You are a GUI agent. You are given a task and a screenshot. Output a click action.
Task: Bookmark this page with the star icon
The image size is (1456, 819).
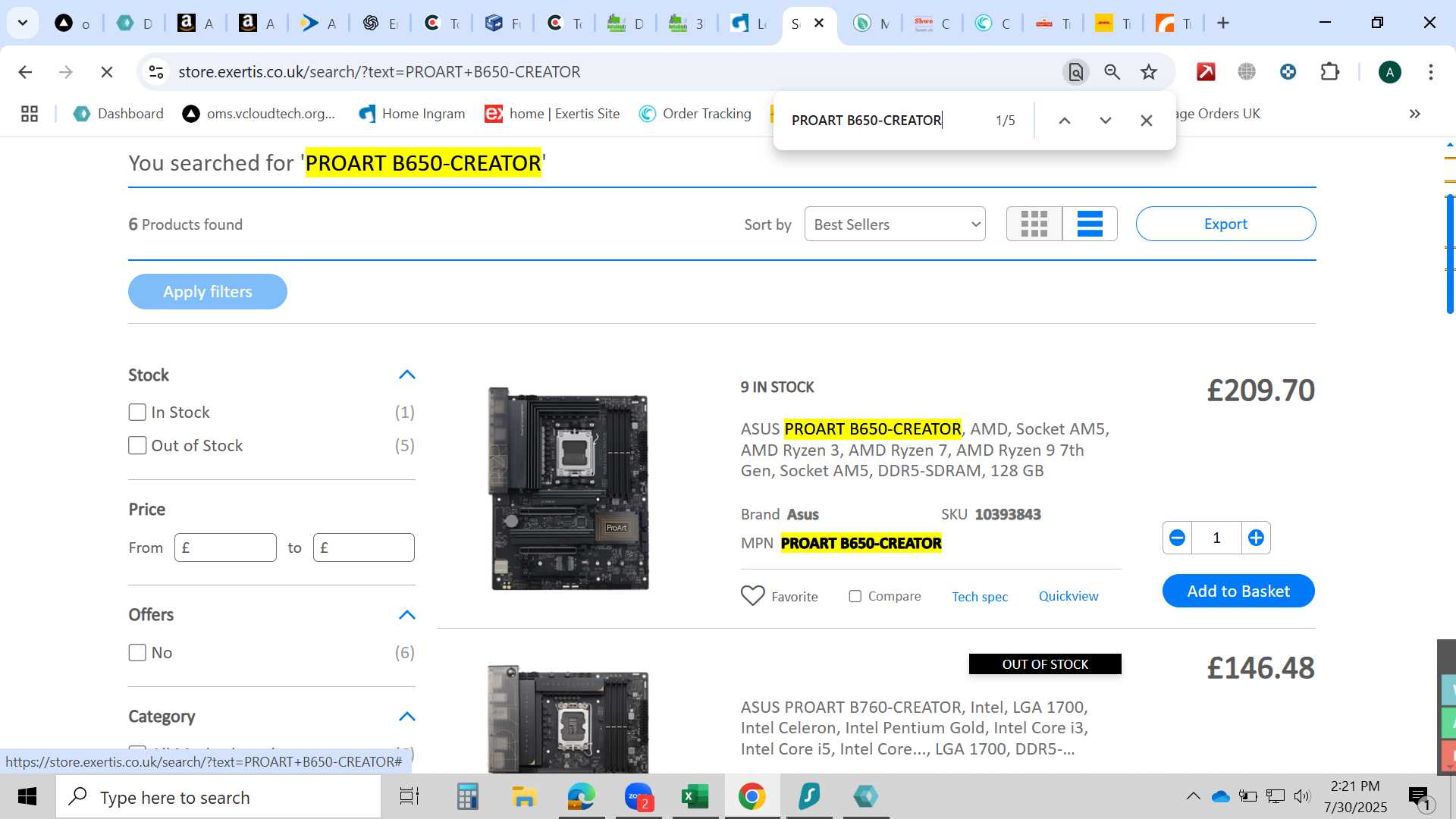pyautogui.click(x=1149, y=72)
